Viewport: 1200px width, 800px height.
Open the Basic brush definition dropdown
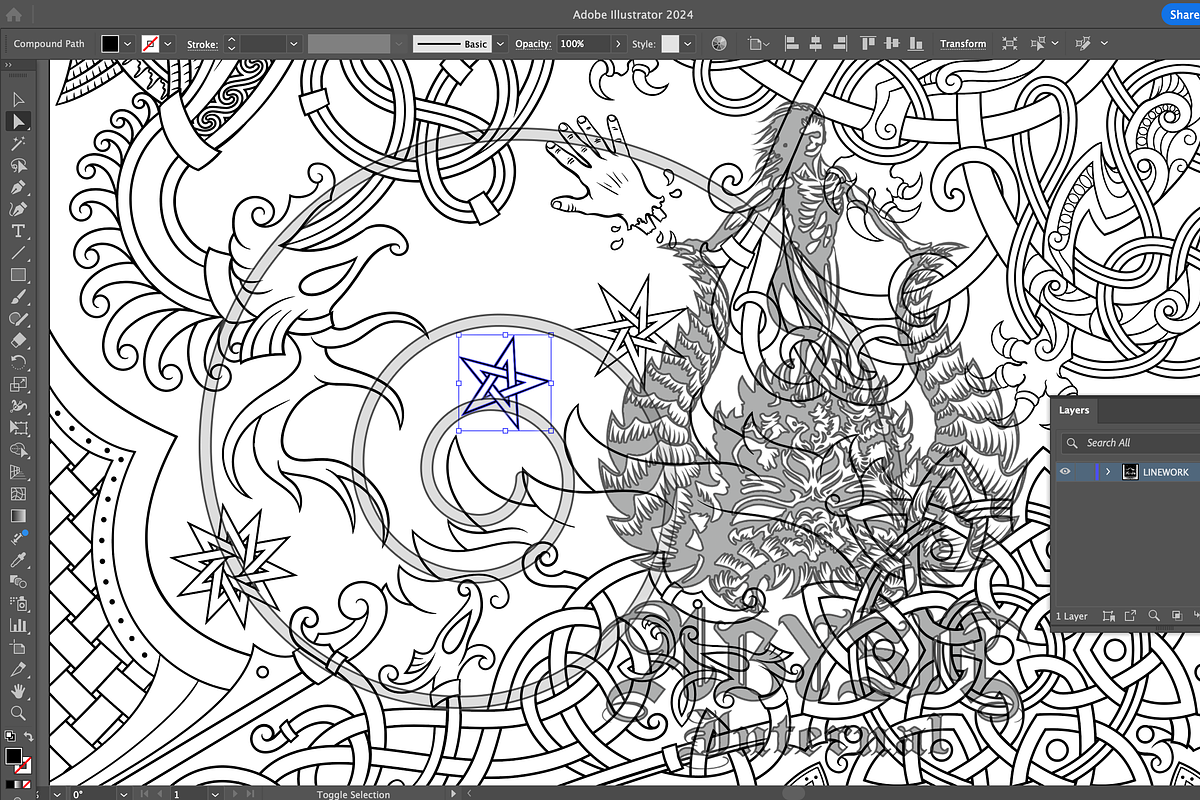pos(500,44)
